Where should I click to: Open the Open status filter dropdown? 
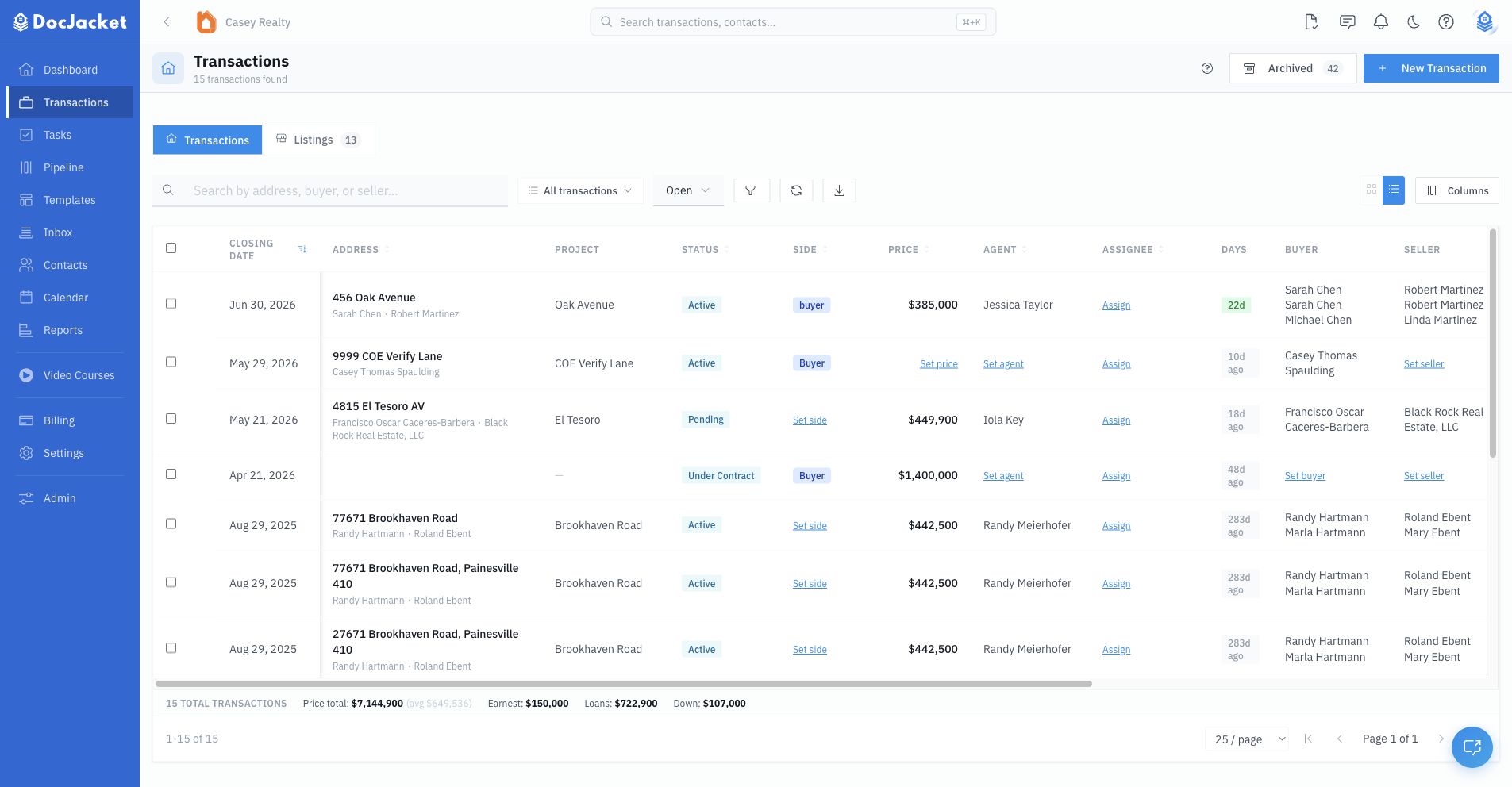pyautogui.click(x=688, y=190)
